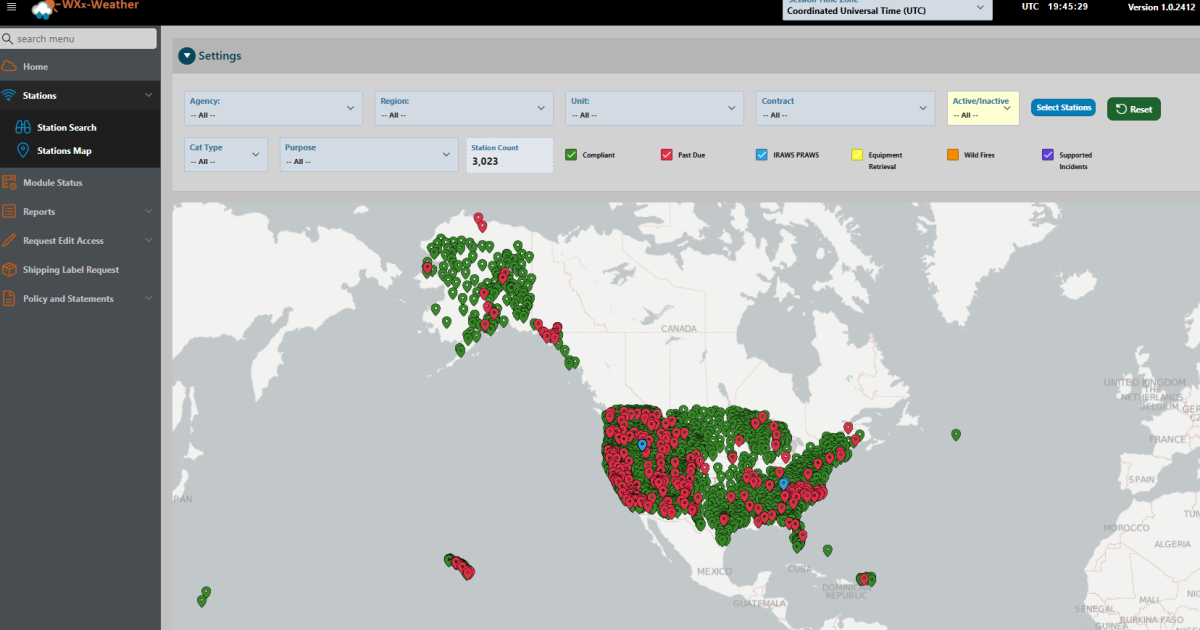Viewport: 1200px width, 630px height.
Task: Click the search magnifier icon in sidebar
Action: 8,39
